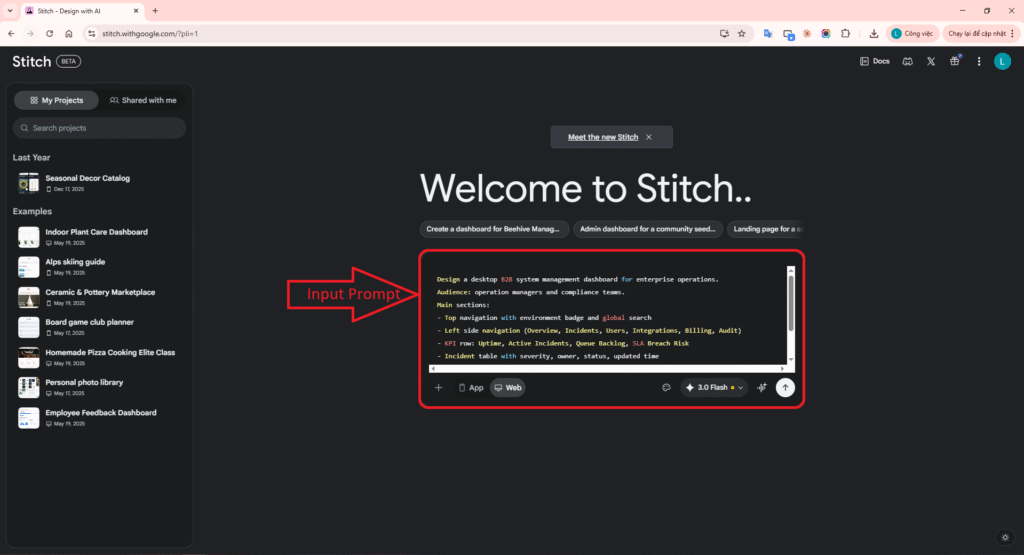Open the Docs link
Viewport: 1024px width, 555px height.
(874, 61)
